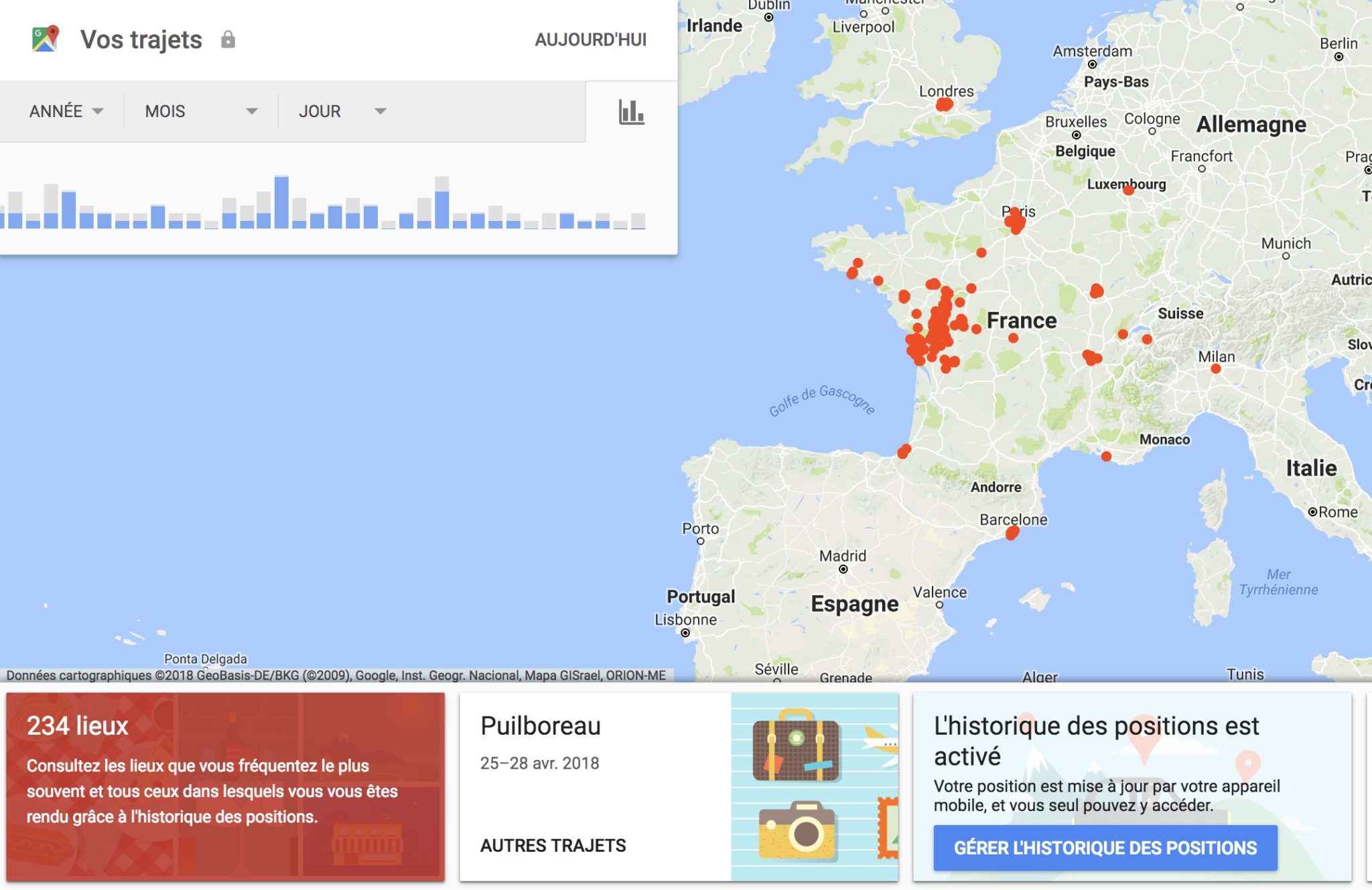Open the ANNÉE dropdown
This screenshot has width=1372, height=890.
[66, 111]
